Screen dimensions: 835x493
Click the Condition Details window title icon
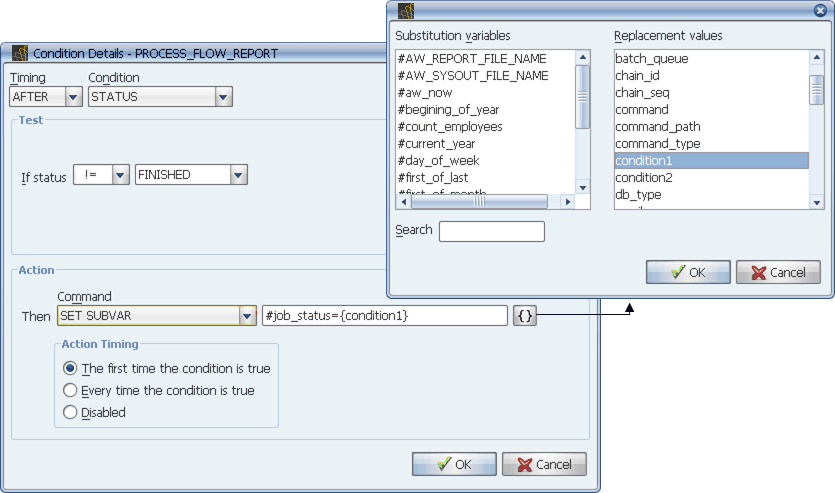coord(20,53)
